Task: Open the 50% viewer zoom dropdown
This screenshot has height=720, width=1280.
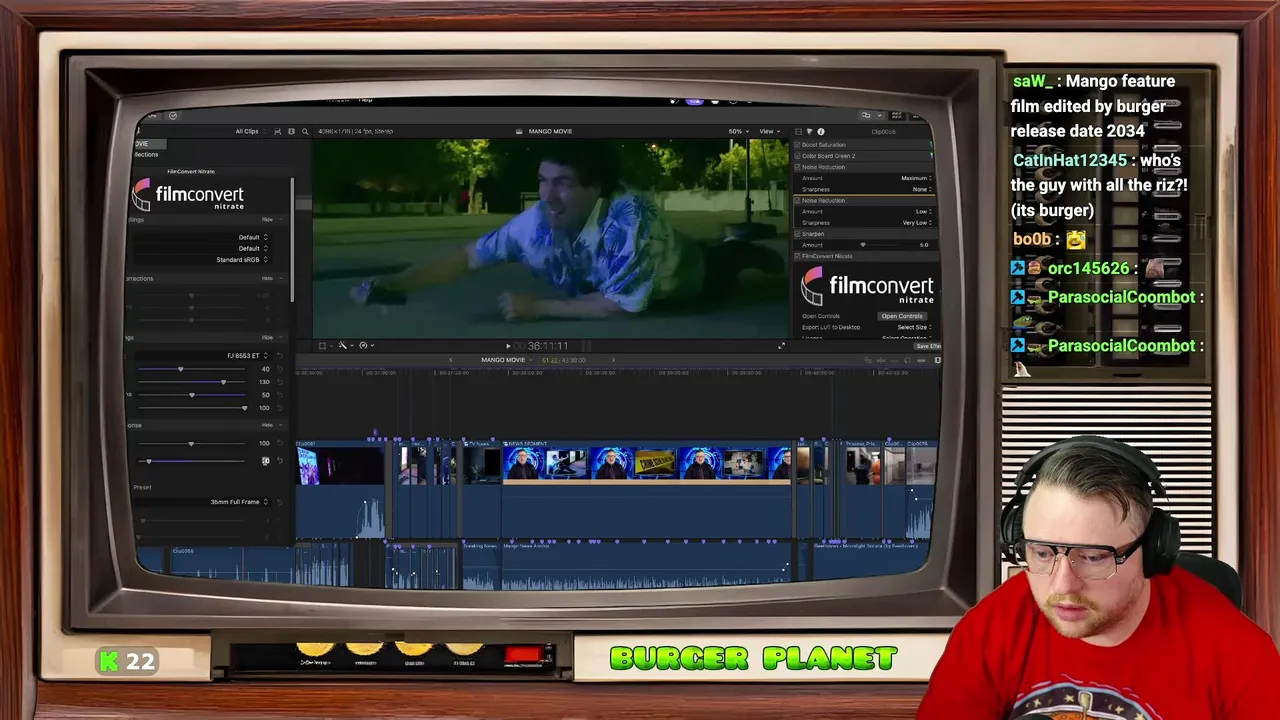Action: click(739, 131)
